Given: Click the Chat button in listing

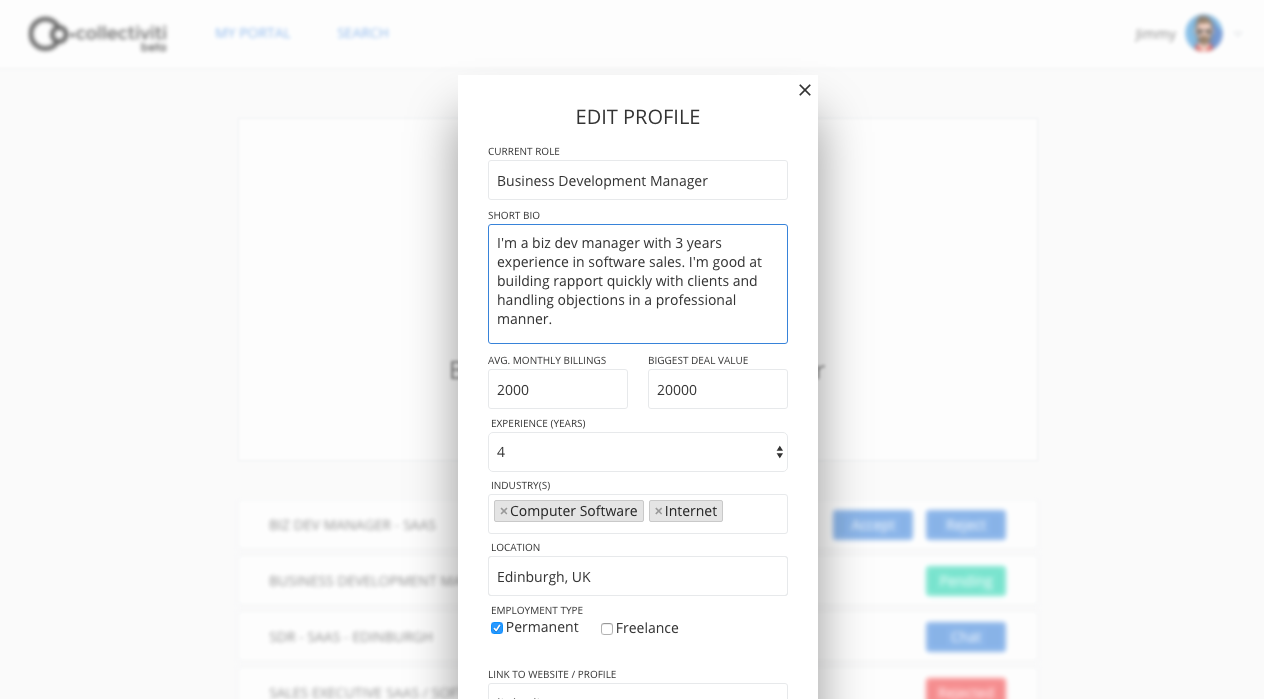Looking at the screenshot, I should [x=966, y=637].
